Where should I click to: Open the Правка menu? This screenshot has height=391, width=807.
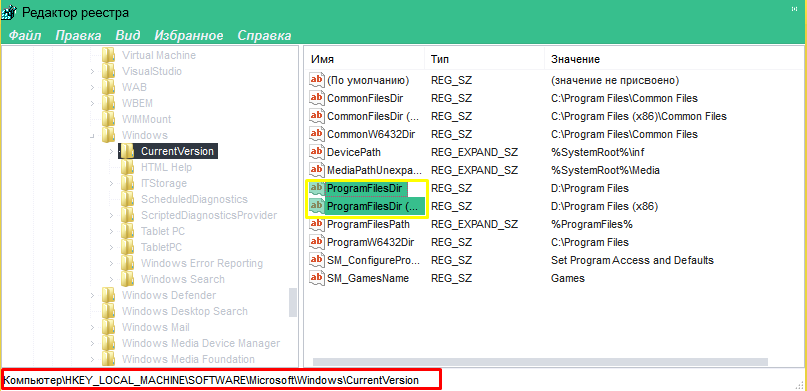pos(78,35)
